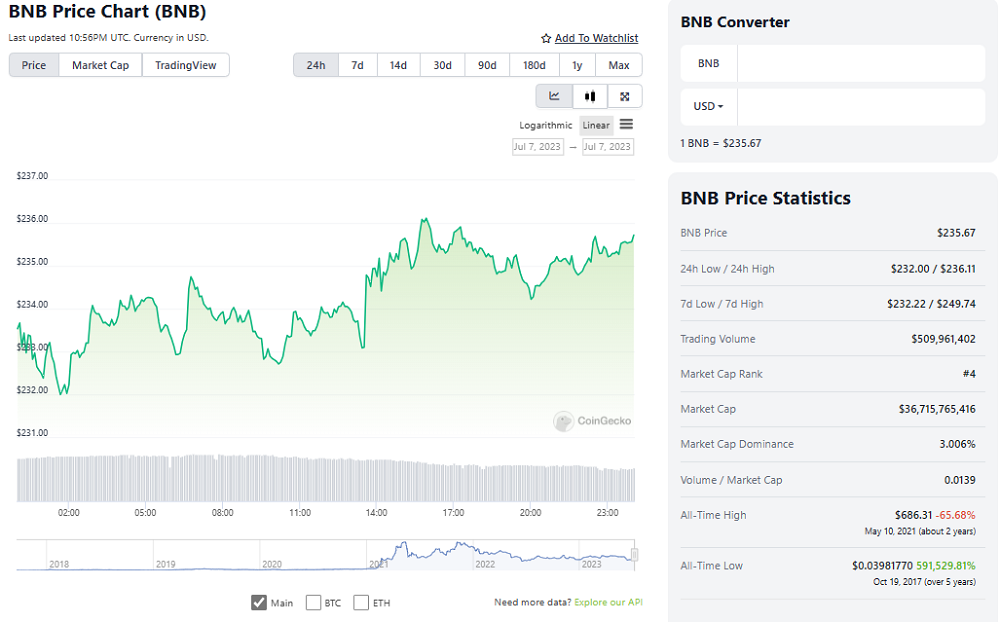The height and width of the screenshot is (622, 1000).
Task: Click the BNB Price value $235.67
Action: [956, 233]
